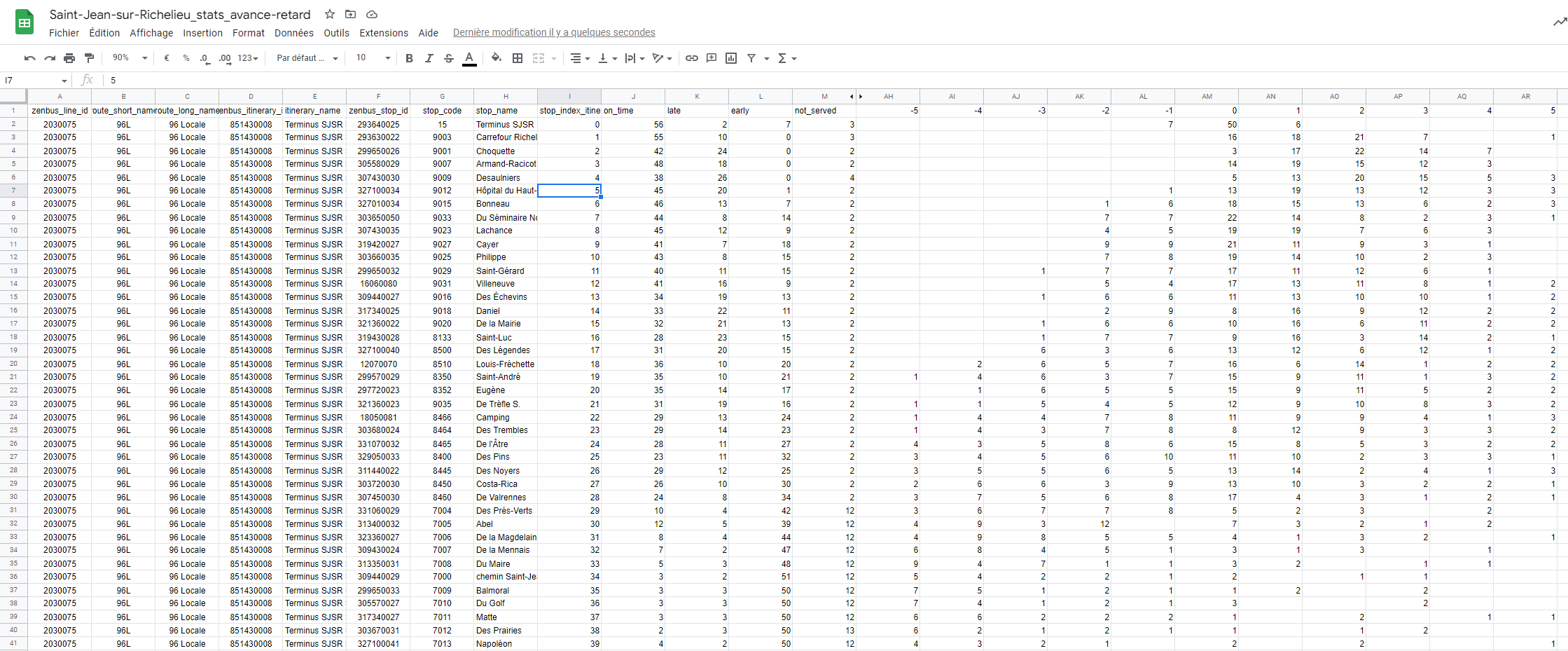Image resolution: width=1568 pixels, height=651 pixels.
Task: Open the fill color picker
Action: coord(497,58)
